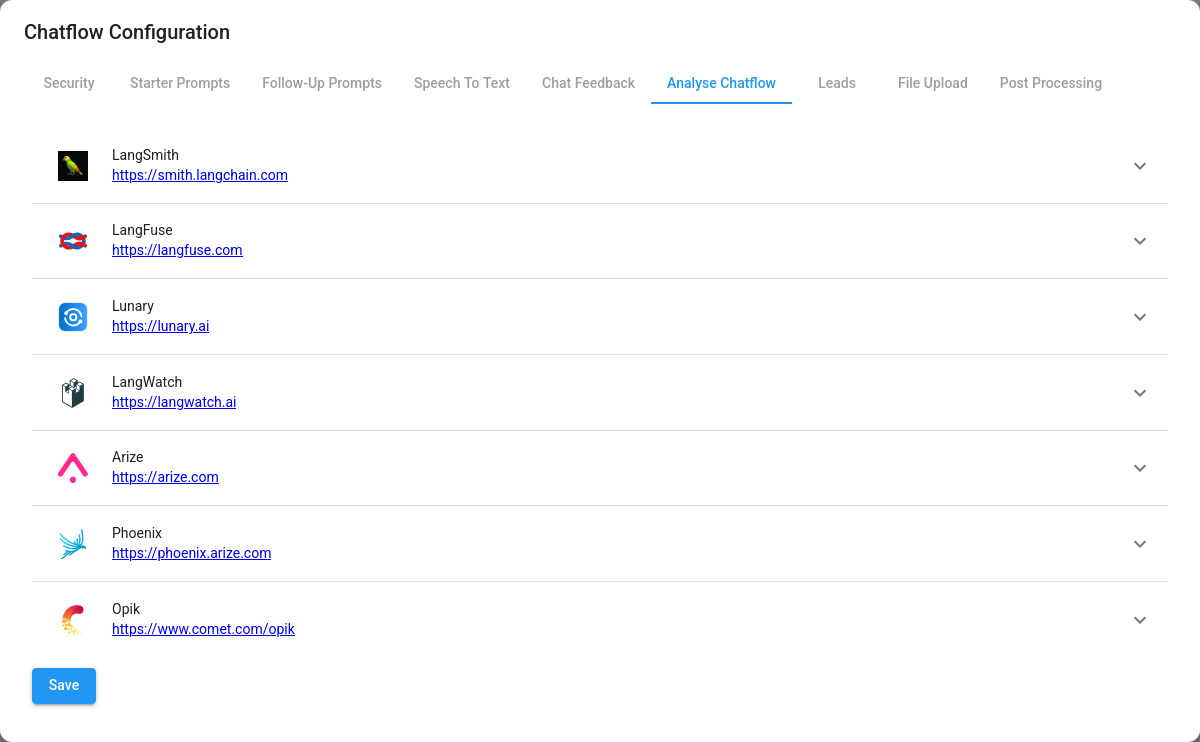This screenshot has height=742, width=1200.
Task: Switch to the Security tab
Action: click(x=69, y=83)
